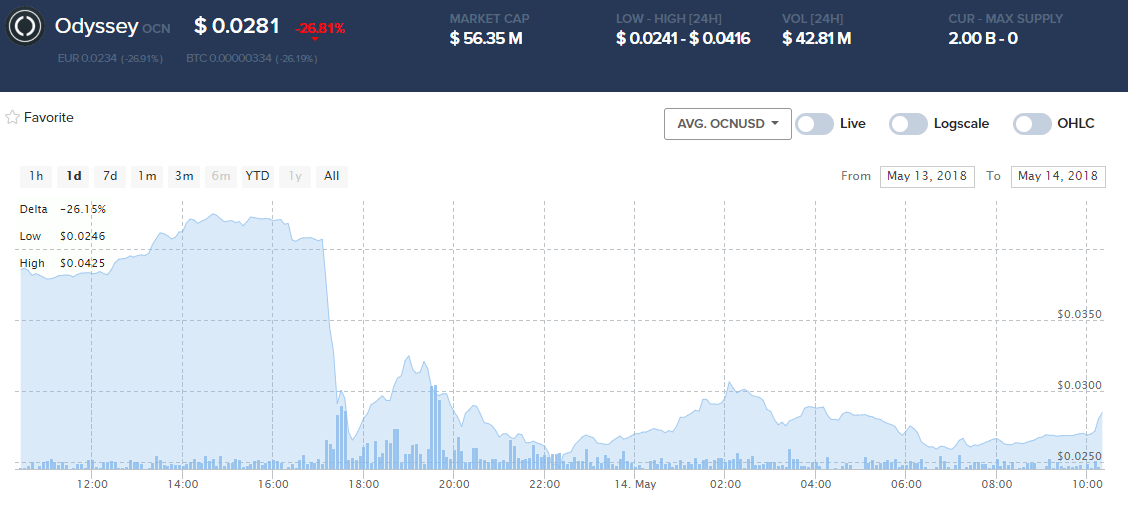Screen dimensions: 1128x512
Task: Edit the To date field May 14, 2018
Action: (x=1058, y=176)
